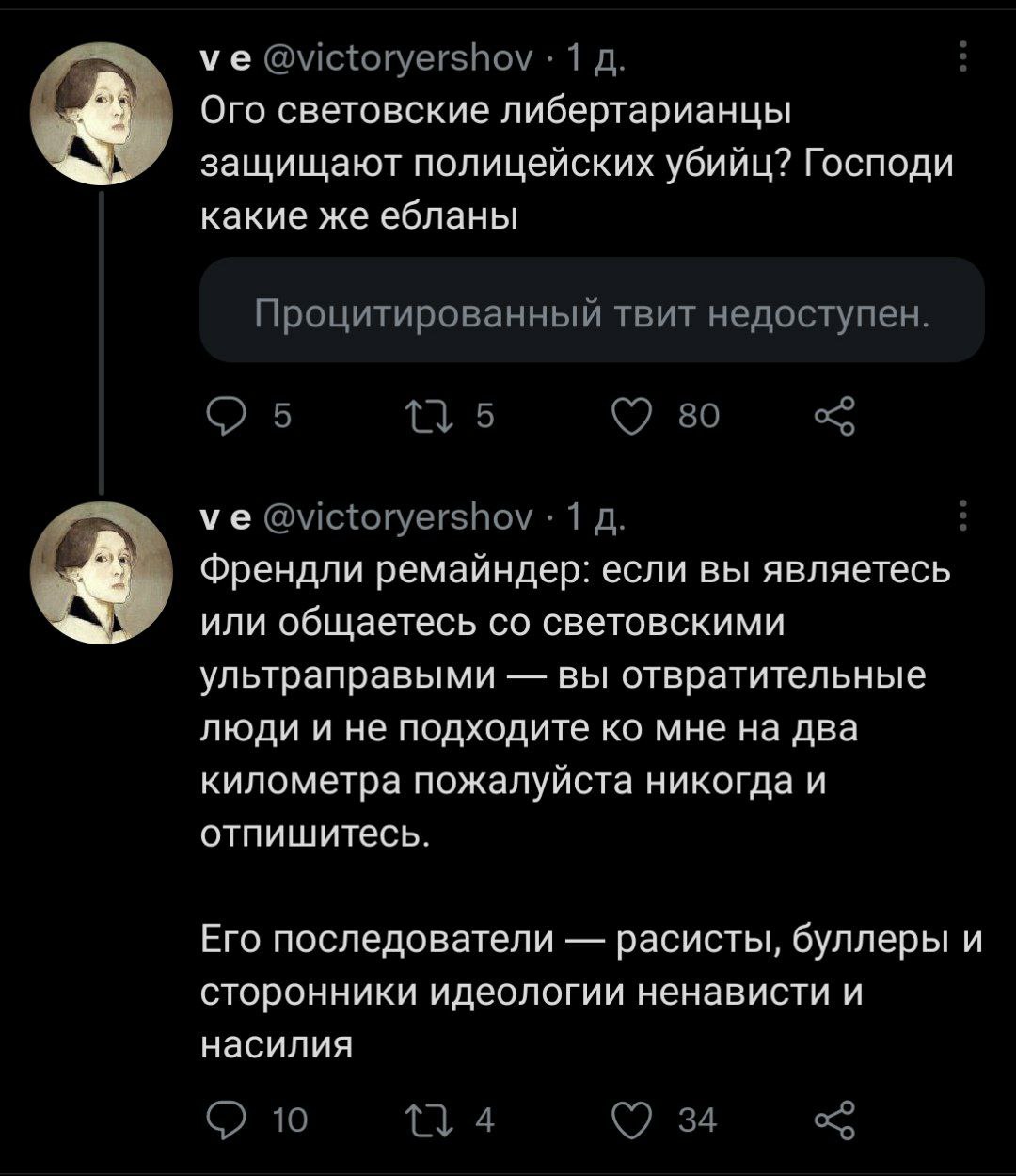
Task: Open more options for first tweet
Action: 960,57
